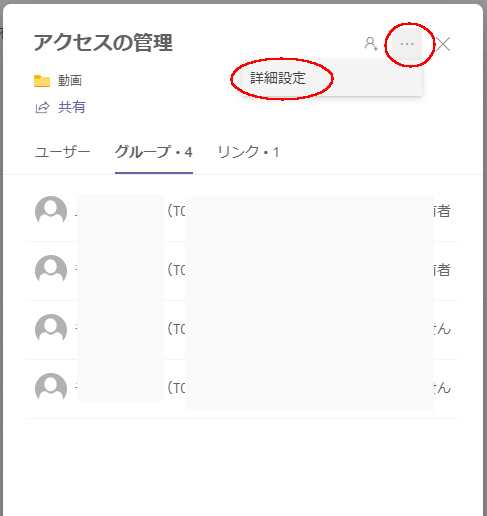The width and height of the screenshot is (487, 516).
Task: Click the 動画 folder name text
Action: pyautogui.click(x=70, y=81)
